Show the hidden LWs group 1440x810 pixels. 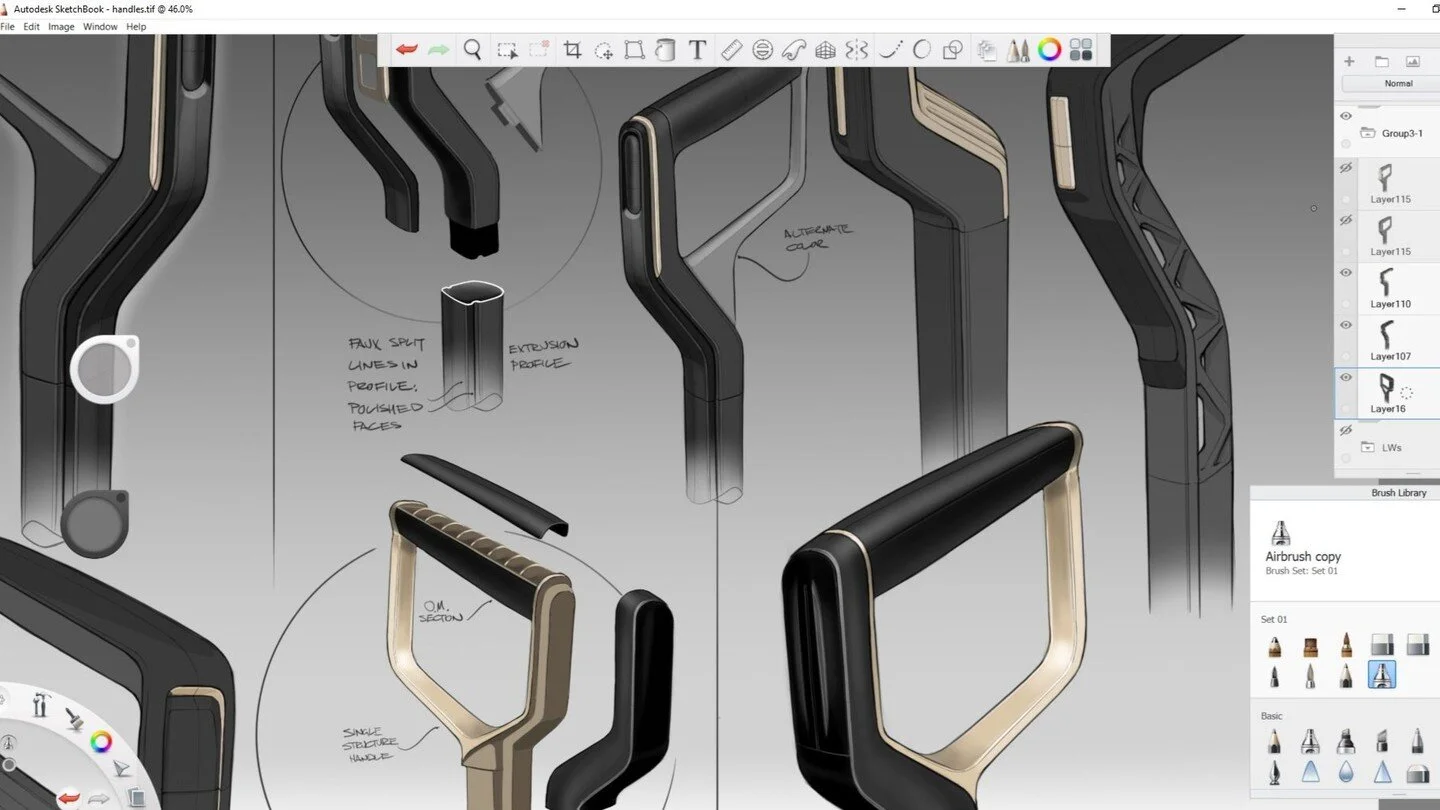click(1346, 430)
